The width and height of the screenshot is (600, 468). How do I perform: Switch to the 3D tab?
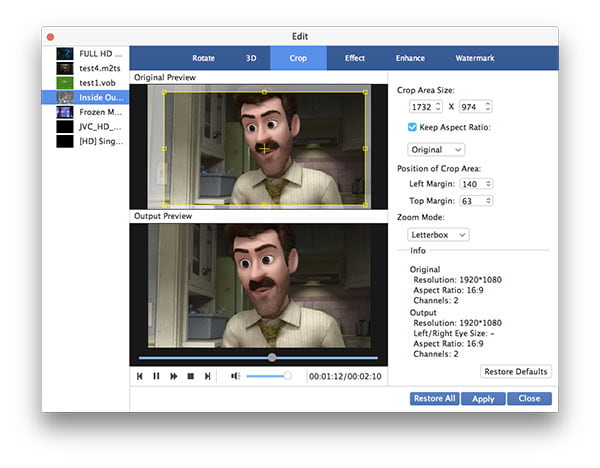pos(251,58)
